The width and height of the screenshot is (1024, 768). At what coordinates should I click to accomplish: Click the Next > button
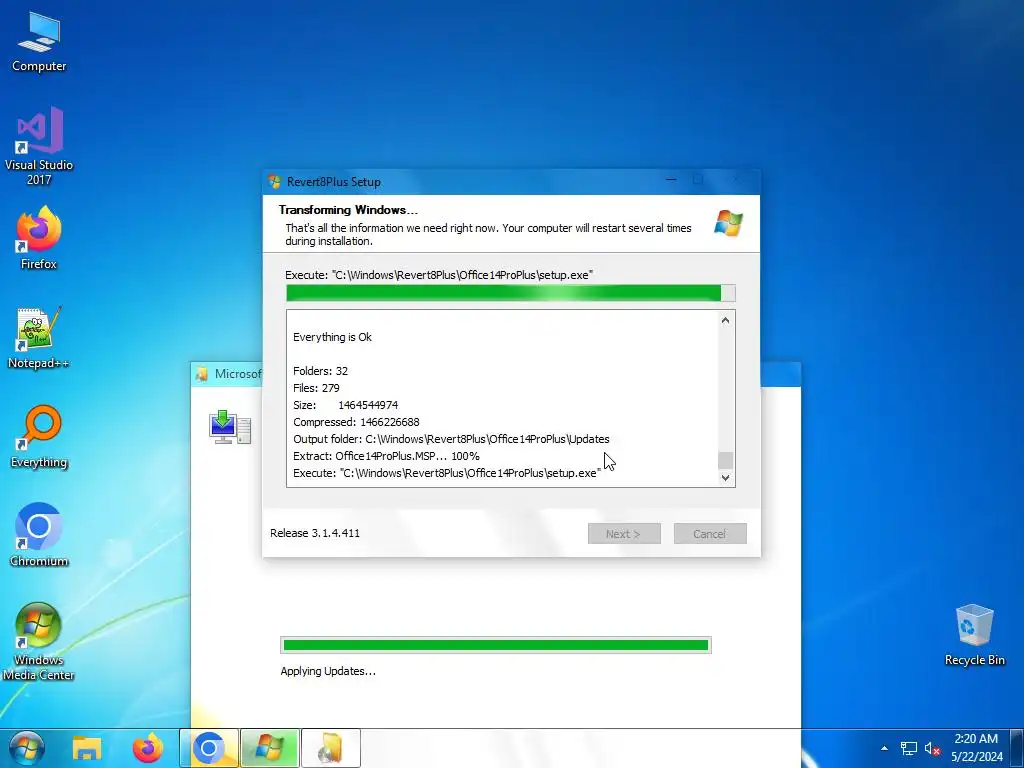coord(624,534)
